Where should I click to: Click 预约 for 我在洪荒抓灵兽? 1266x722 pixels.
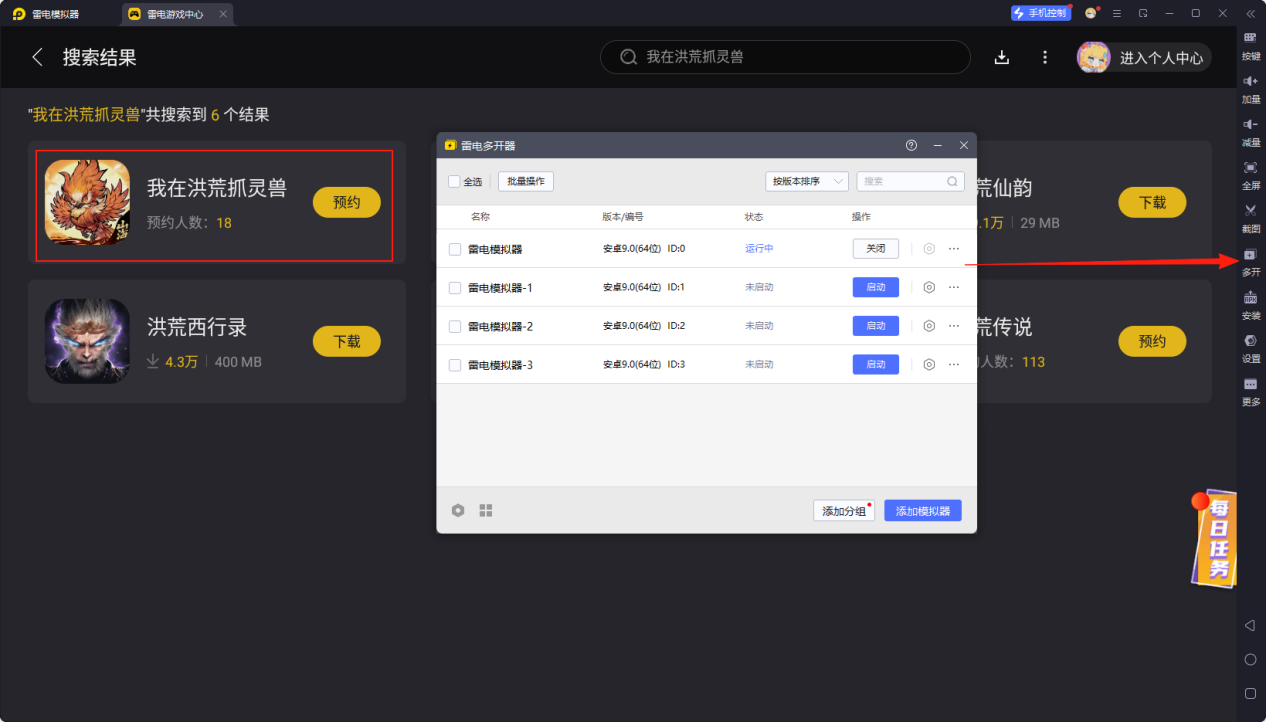click(x=347, y=202)
